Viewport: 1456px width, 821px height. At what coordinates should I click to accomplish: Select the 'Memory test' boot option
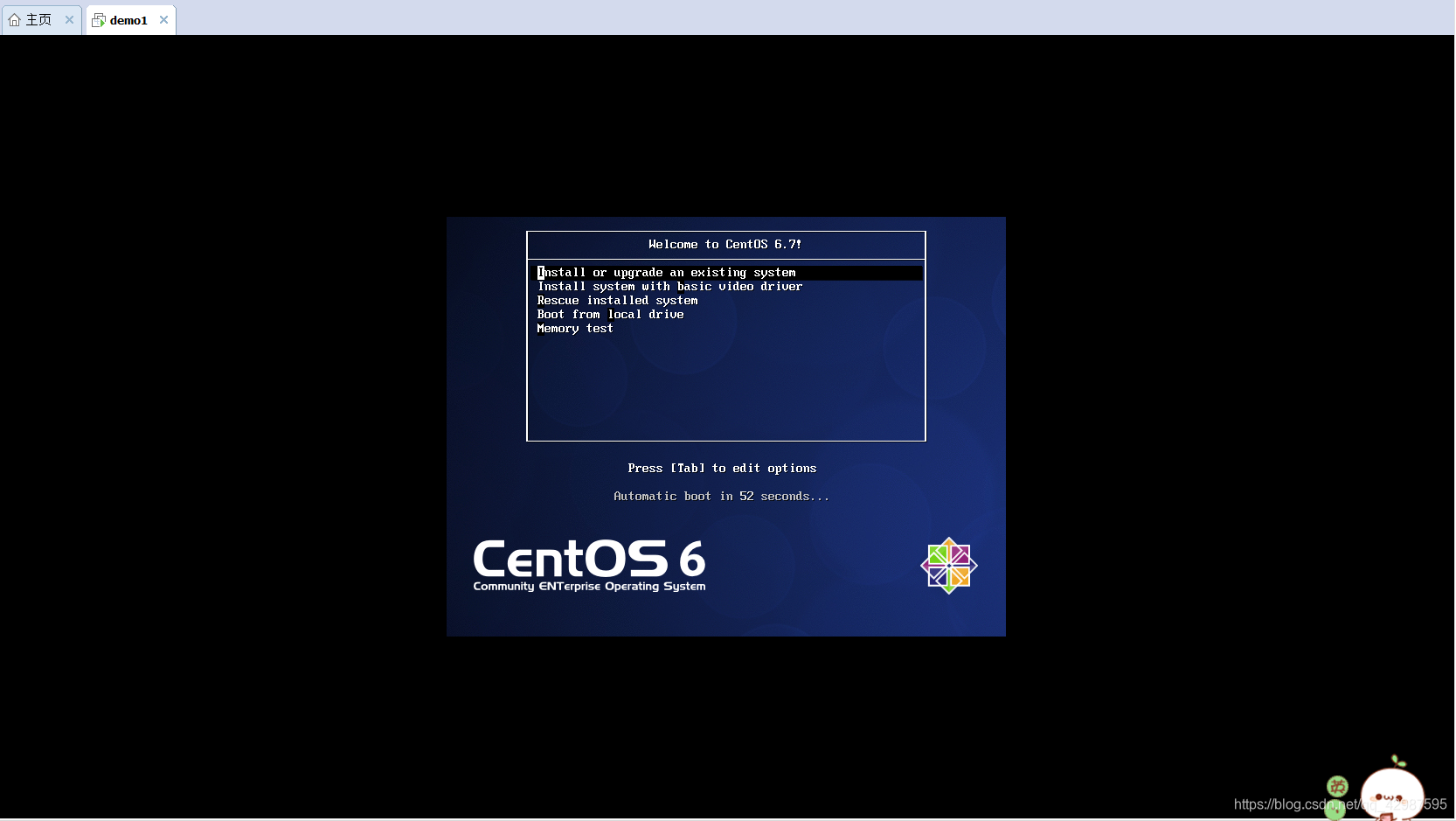click(575, 329)
